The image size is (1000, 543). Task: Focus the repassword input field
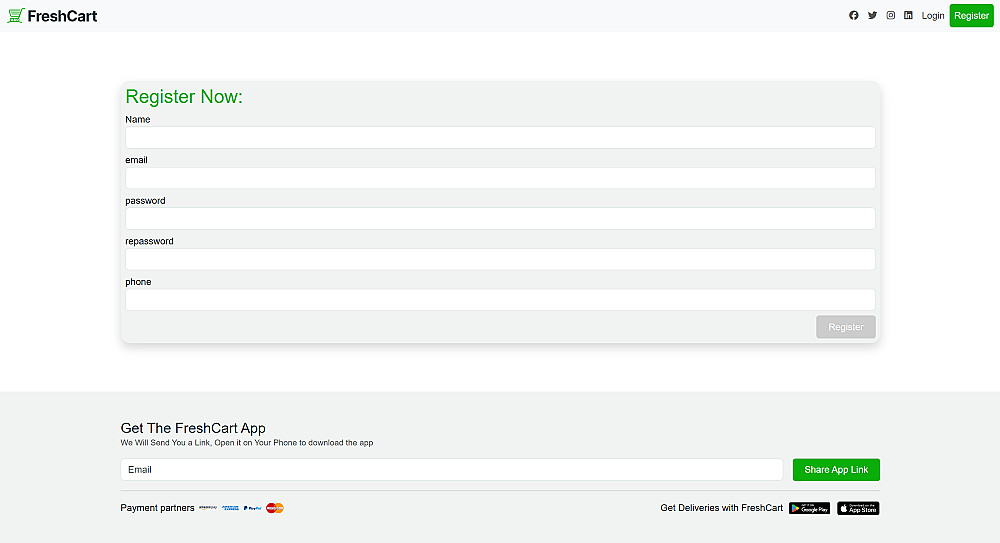coord(500,259)
